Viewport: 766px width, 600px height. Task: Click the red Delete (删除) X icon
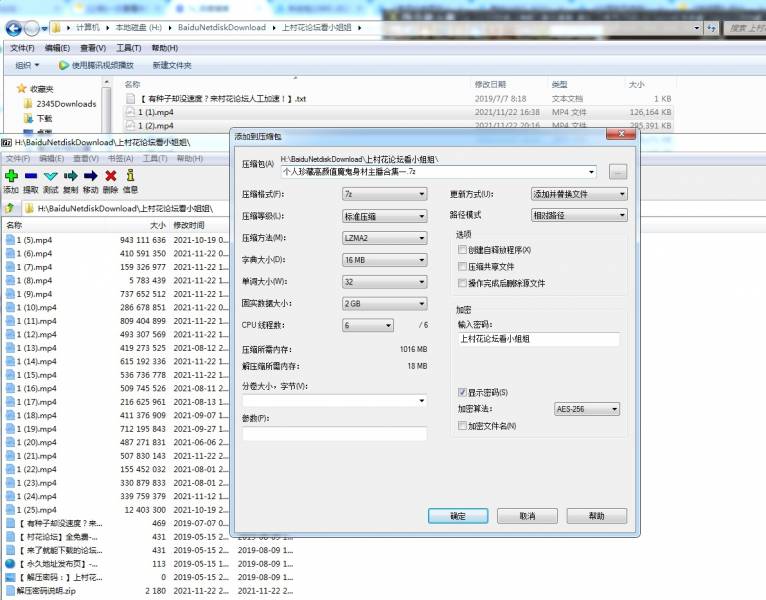(x=111, y=176)
